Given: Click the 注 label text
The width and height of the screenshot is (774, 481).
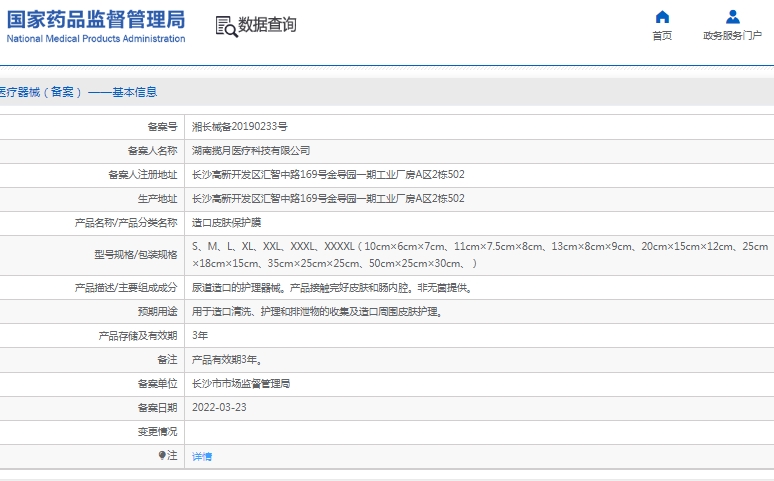Looking at the screenshot, I should pos(172,455).
